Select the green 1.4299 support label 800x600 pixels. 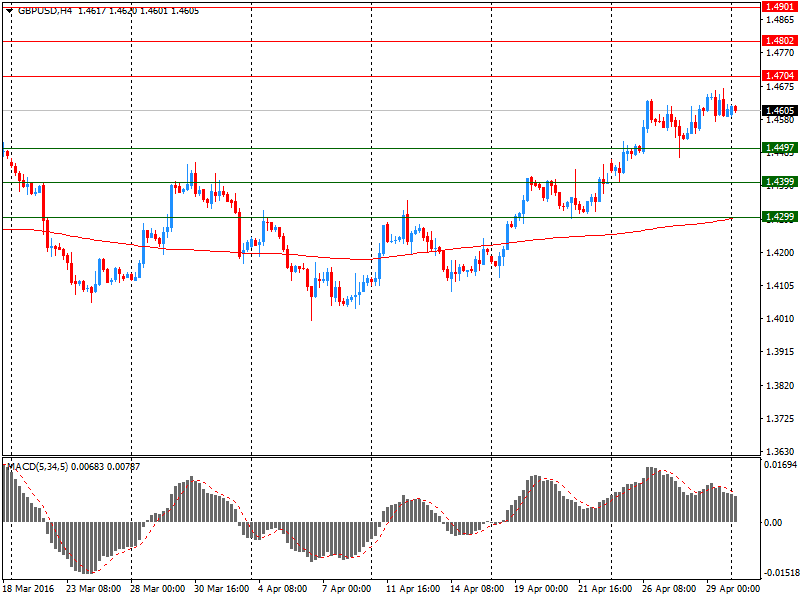pos(780,217)
